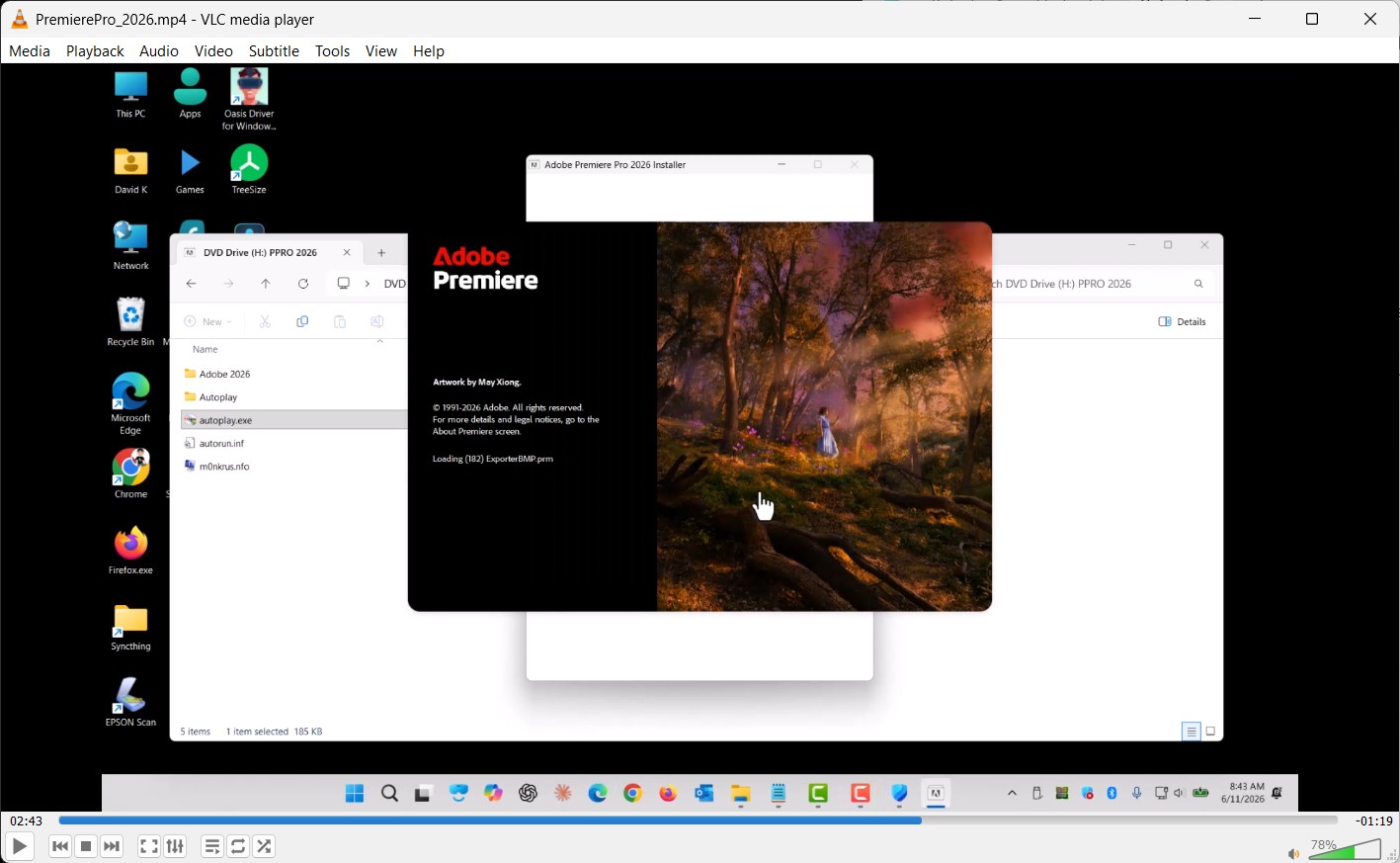Image resolution: width=1400 pixels, height=863 pixels.
Task: Jump to the previous media item
Action: [60, 846]
